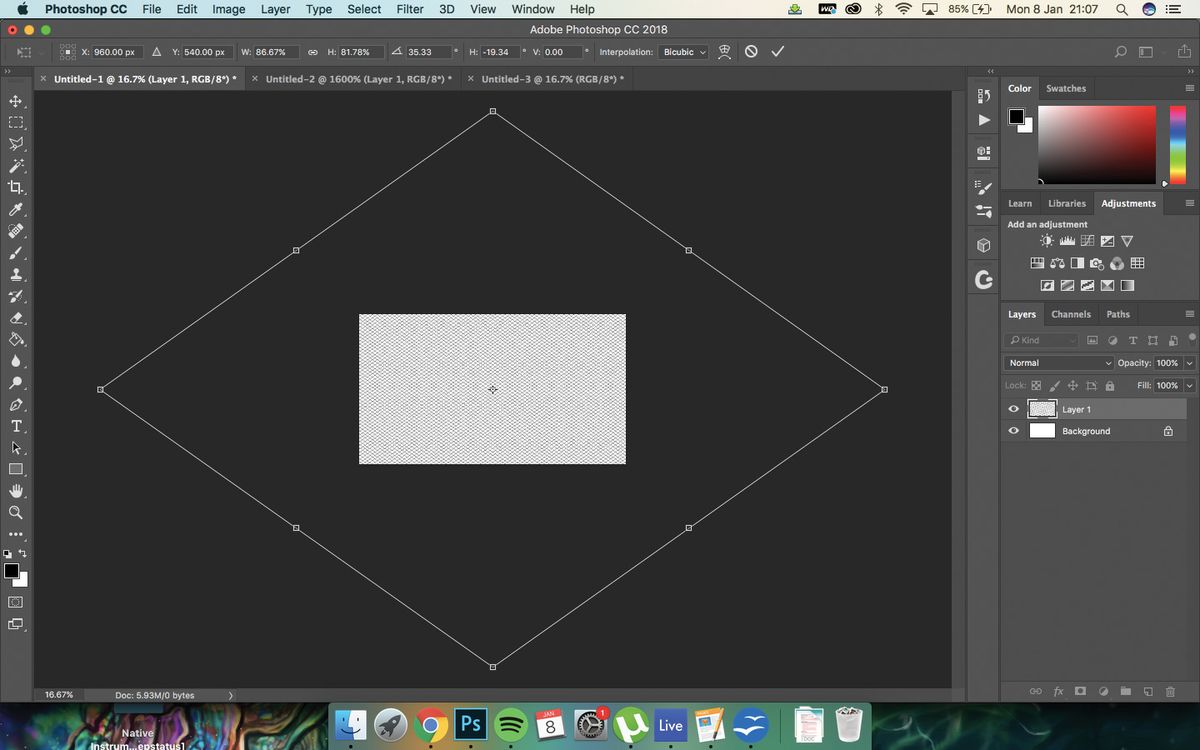The image size is (1200, 750).
Task: Open the Interpolation dropdown
Action: [x=683, y=52]
